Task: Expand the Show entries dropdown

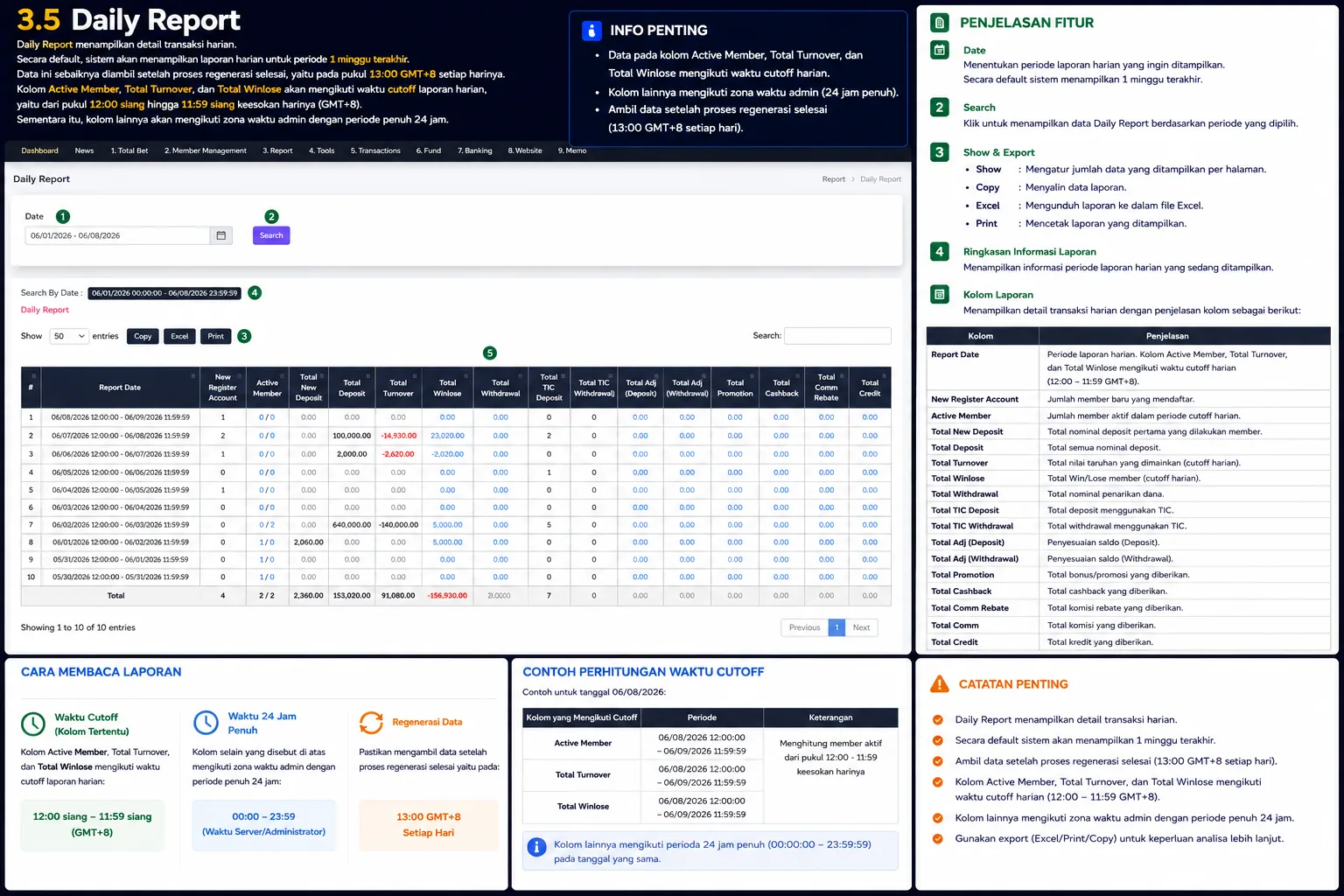Action: click(x=69, y=336)
